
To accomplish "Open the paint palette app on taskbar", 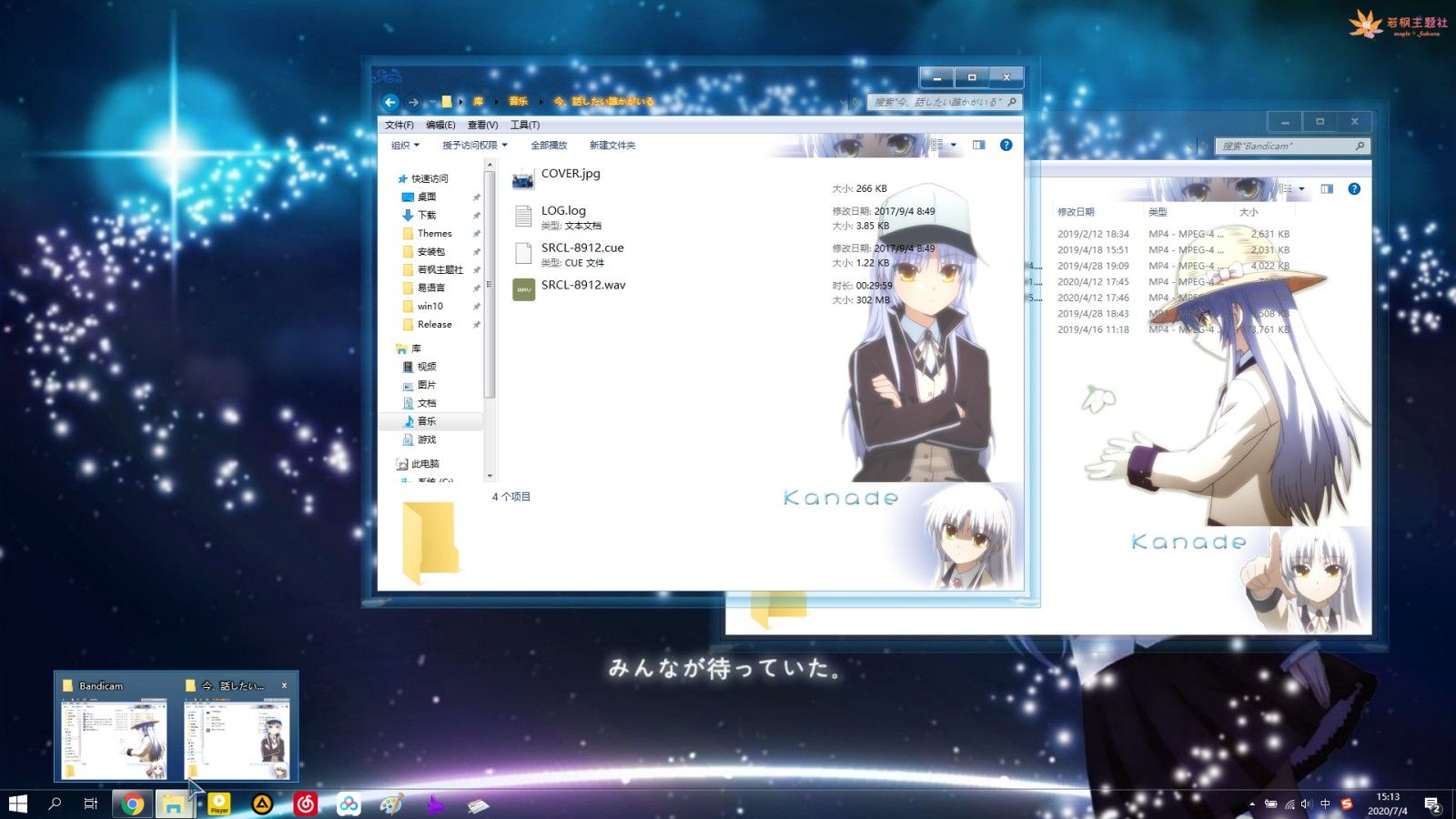I will pyautogui.click(x=391, y=804).
